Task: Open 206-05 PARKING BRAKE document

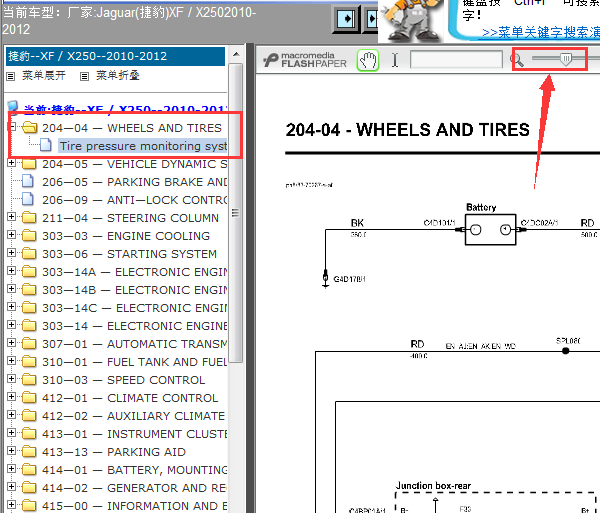Action: tap(134, 182)
